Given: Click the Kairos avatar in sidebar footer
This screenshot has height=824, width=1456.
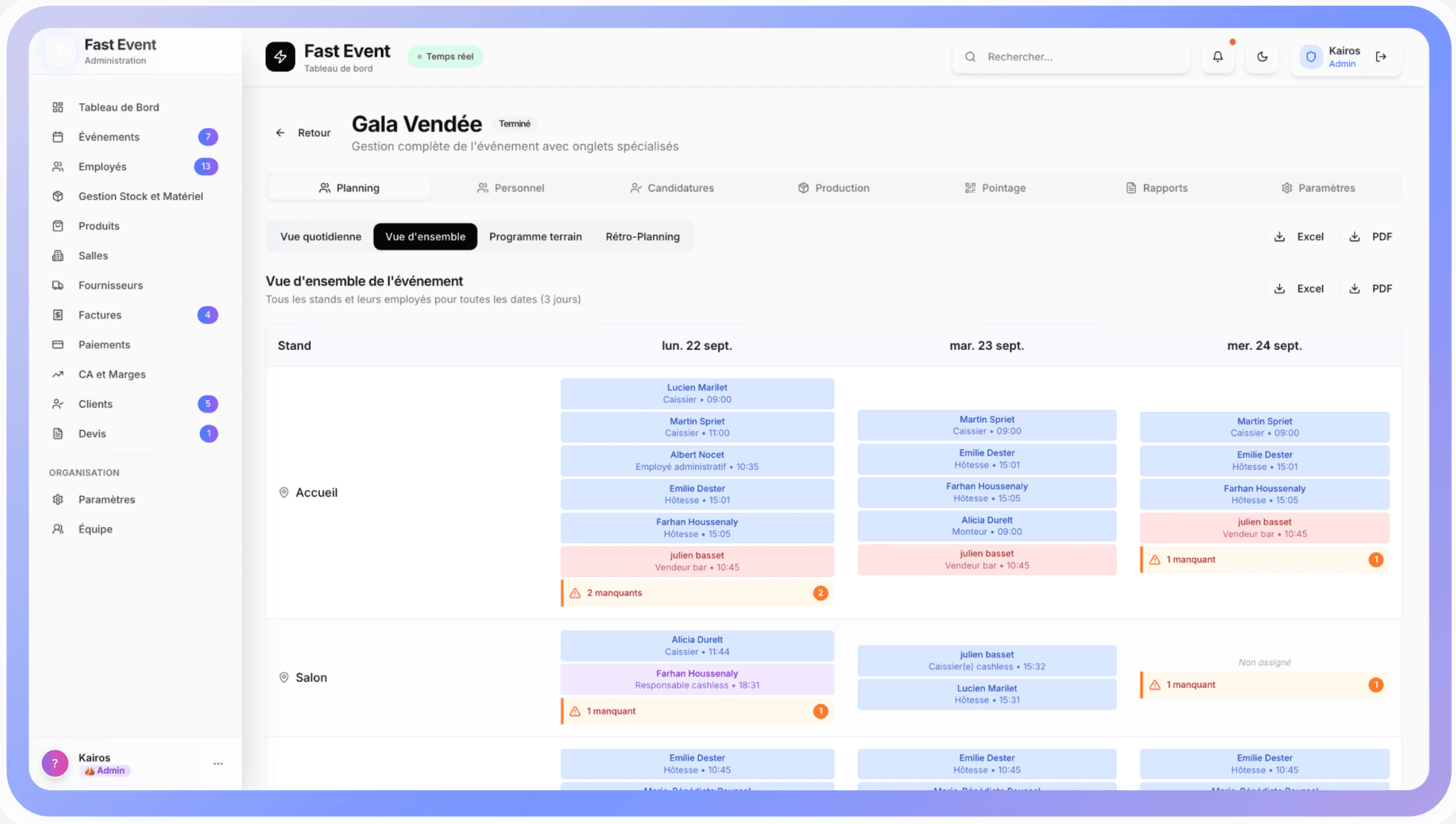Looking at the screenshot, I should 56,763.
